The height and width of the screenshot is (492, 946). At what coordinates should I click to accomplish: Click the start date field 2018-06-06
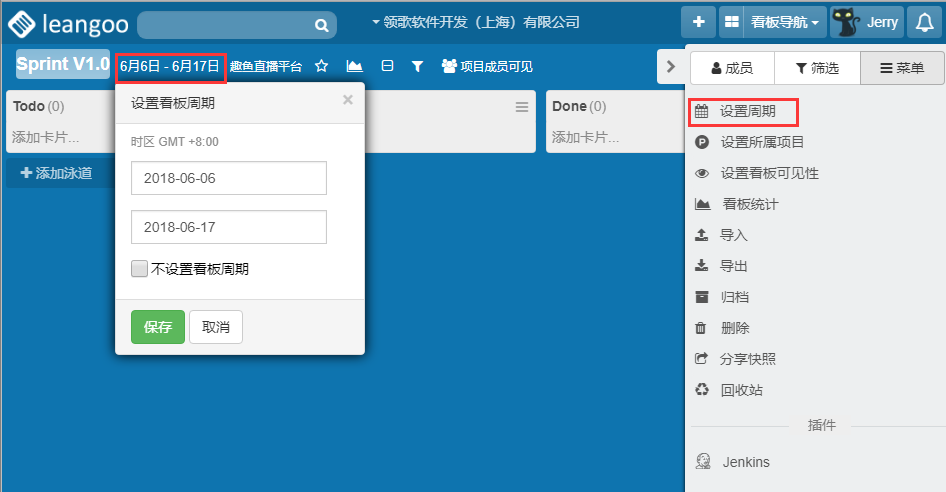(x=228, y=178)
